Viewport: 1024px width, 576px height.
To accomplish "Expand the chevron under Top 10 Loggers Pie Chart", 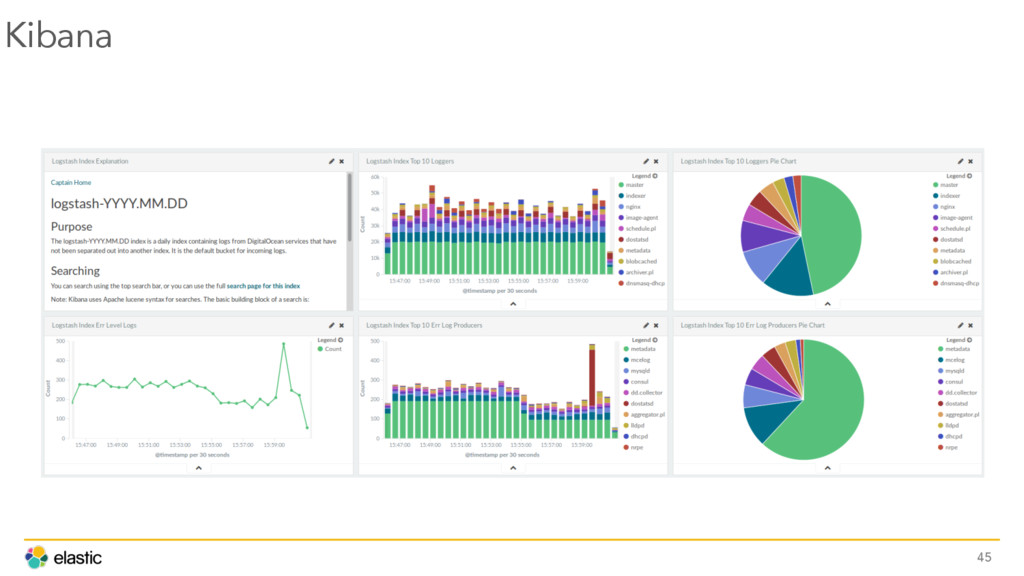I will [x=827, y=304].
